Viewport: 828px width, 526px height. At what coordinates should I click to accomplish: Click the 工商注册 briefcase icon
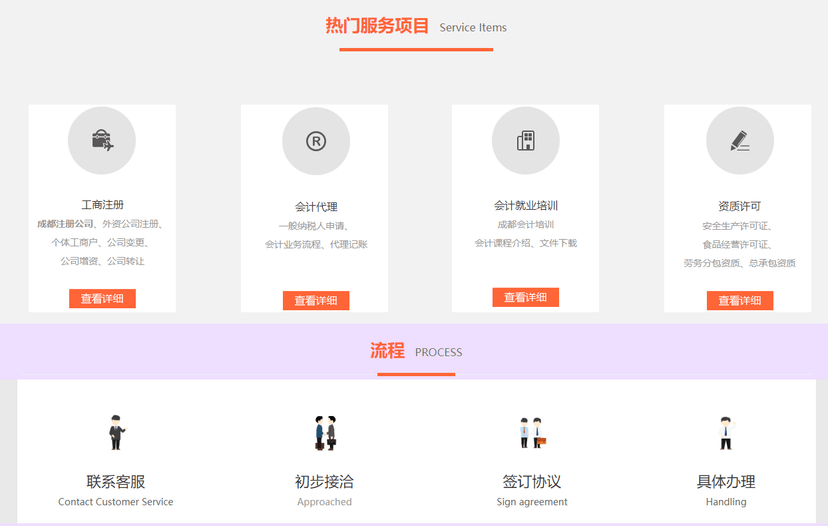point(102,141)
